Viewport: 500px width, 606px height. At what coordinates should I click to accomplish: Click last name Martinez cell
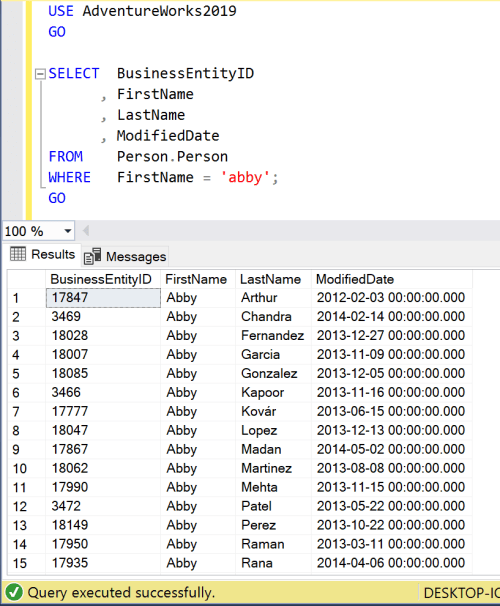coord(273,468)
